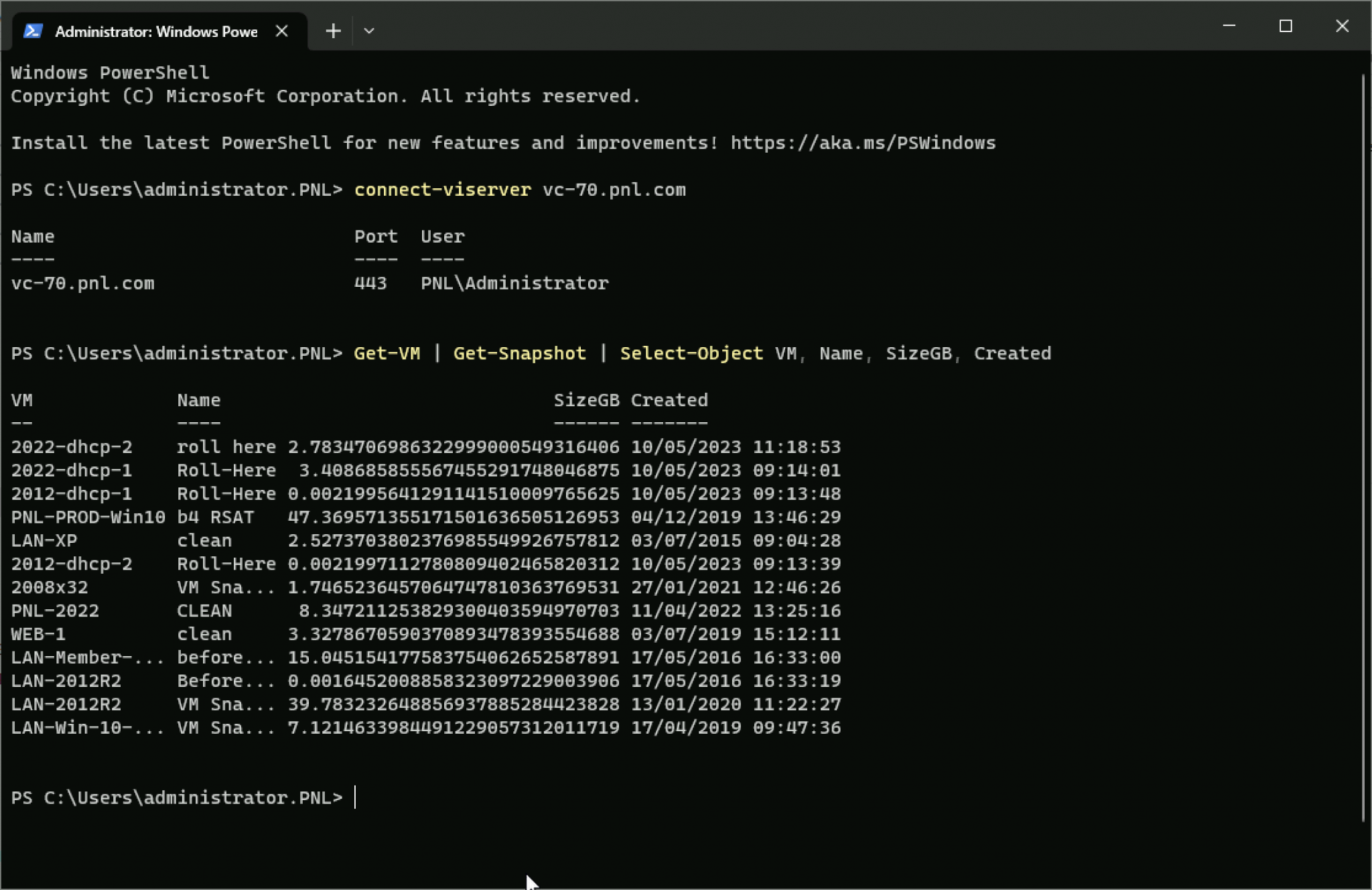Image resolution: width=1372 pixels, height=890 pixels.
Task: Click the VM name LAN-XP in the list
Action: (x=43, y=540)
